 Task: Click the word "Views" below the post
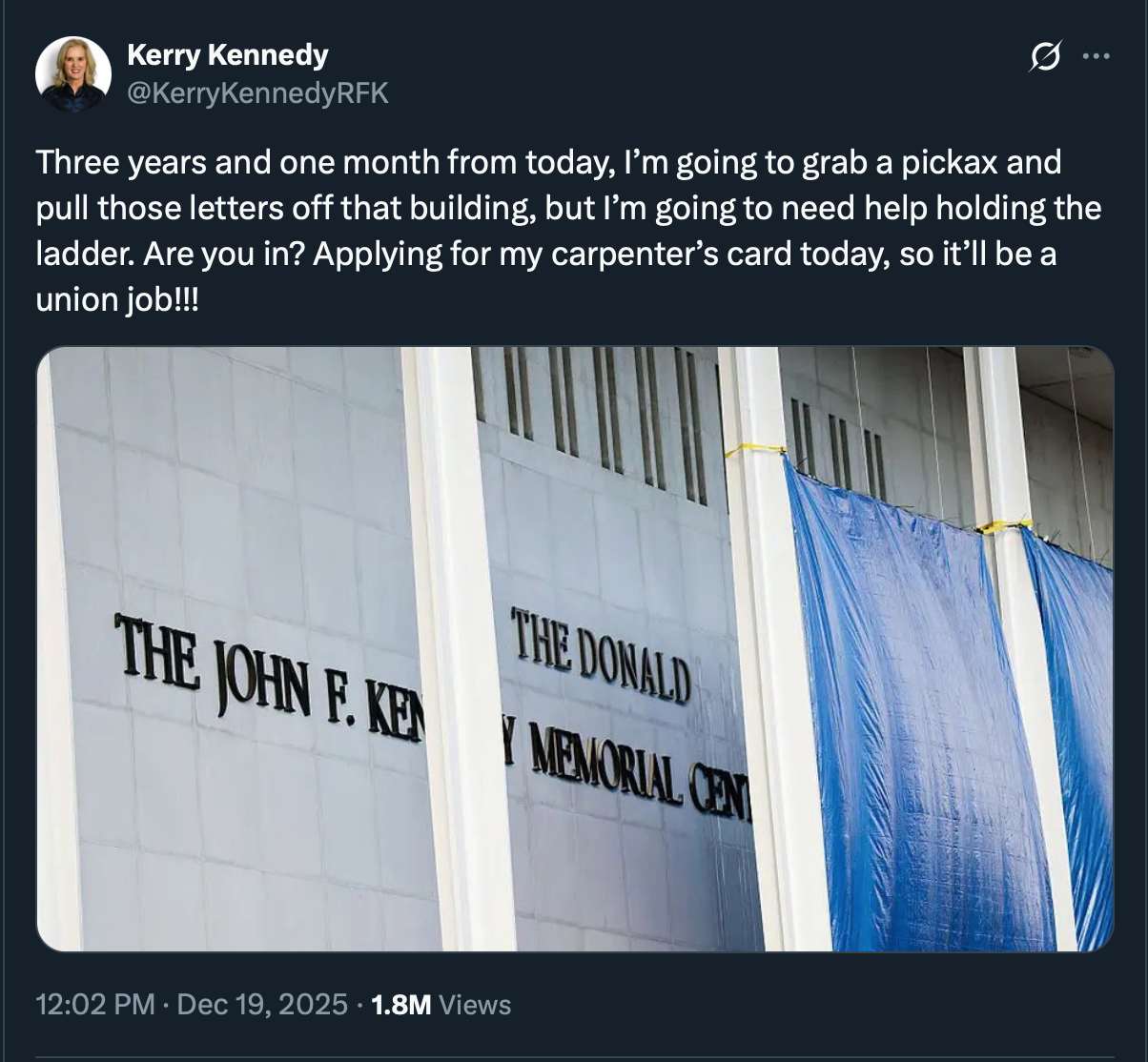coord(477,1004)
